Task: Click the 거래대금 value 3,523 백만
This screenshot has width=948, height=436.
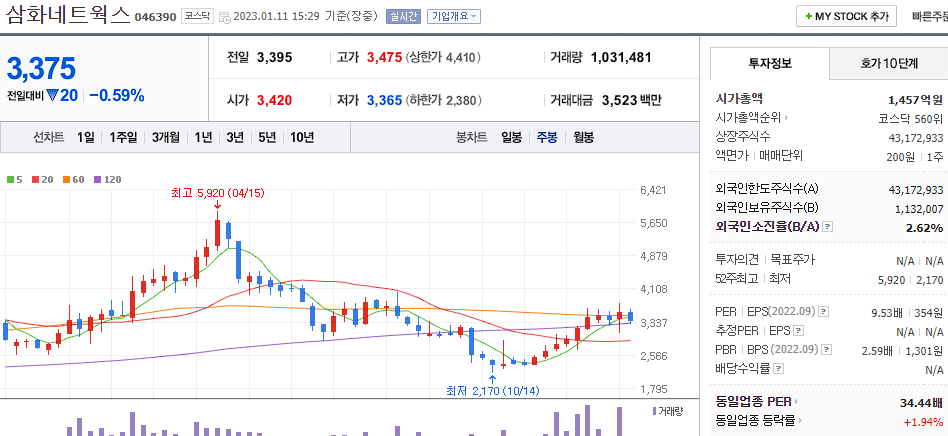Action: click(x=631, y=100)
